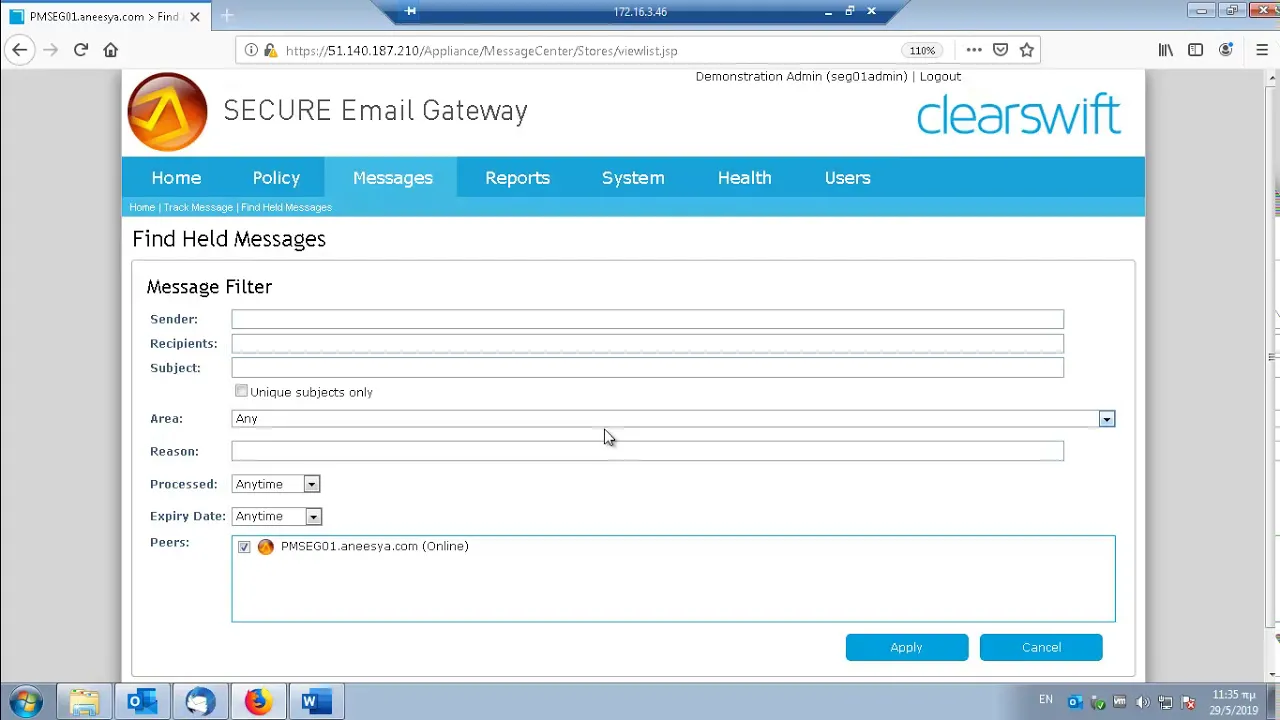Click into the Reason field
The height and width of the screenshot is (720, 1280).
click(647, 451)
